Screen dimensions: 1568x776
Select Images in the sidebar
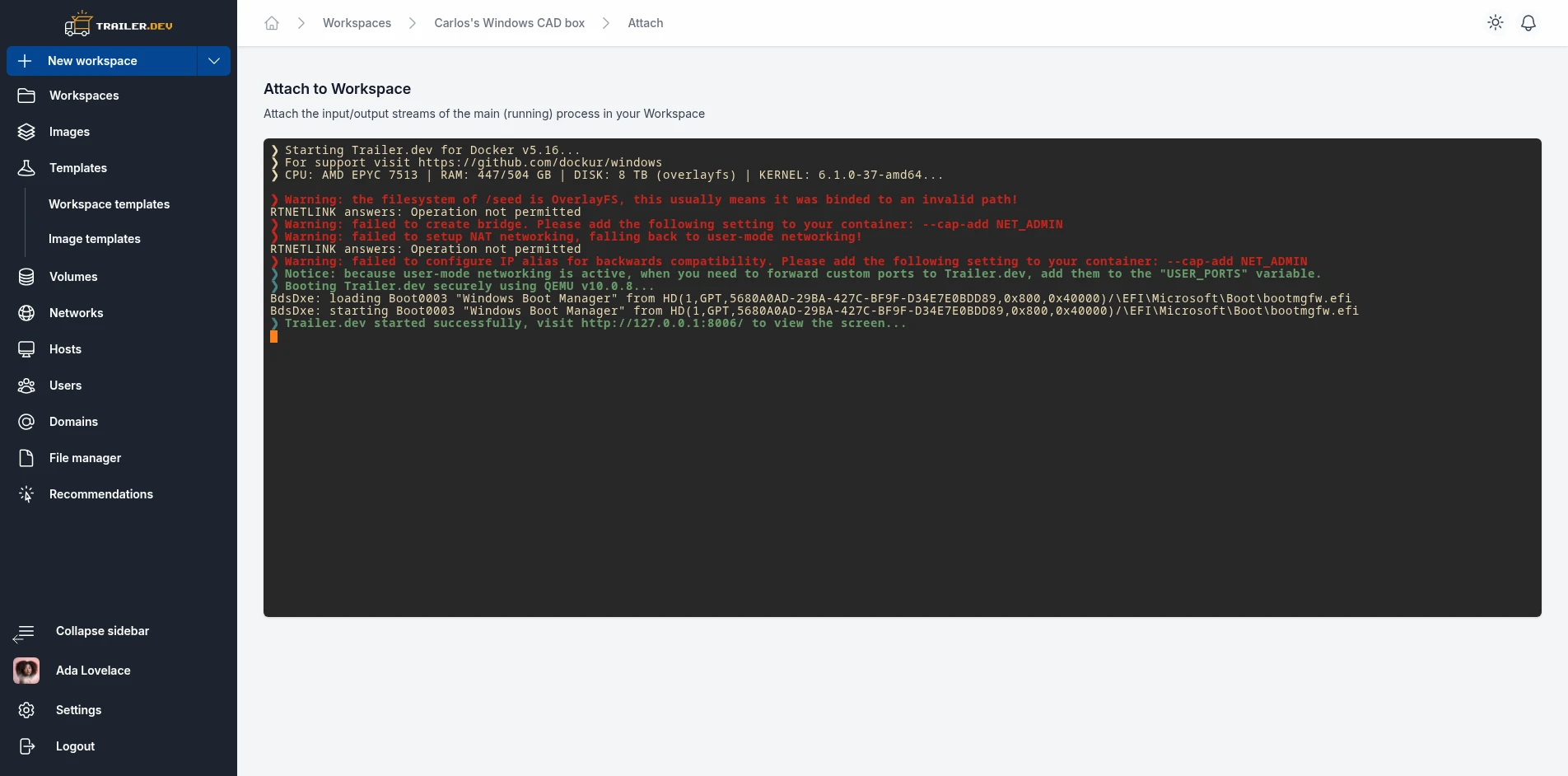click(x=69, y=132)
